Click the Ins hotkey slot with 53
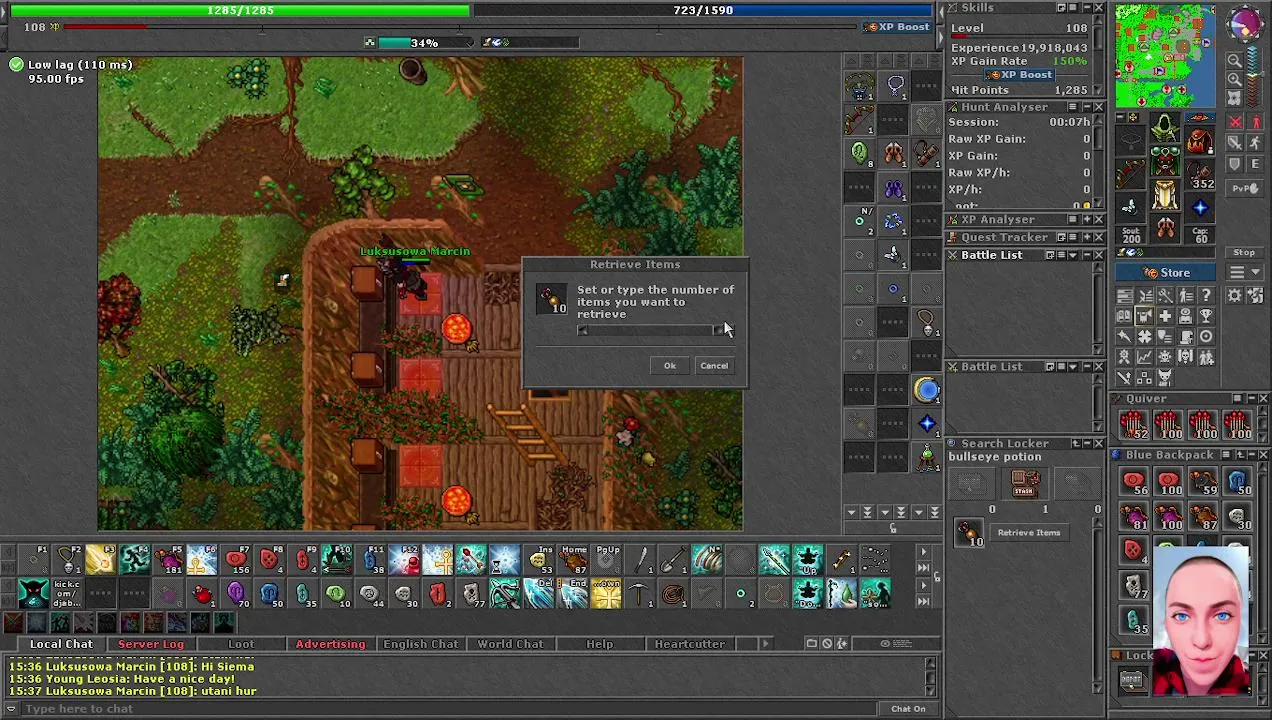The height and width of the screenshot is (720, 1272). point(539,559)
